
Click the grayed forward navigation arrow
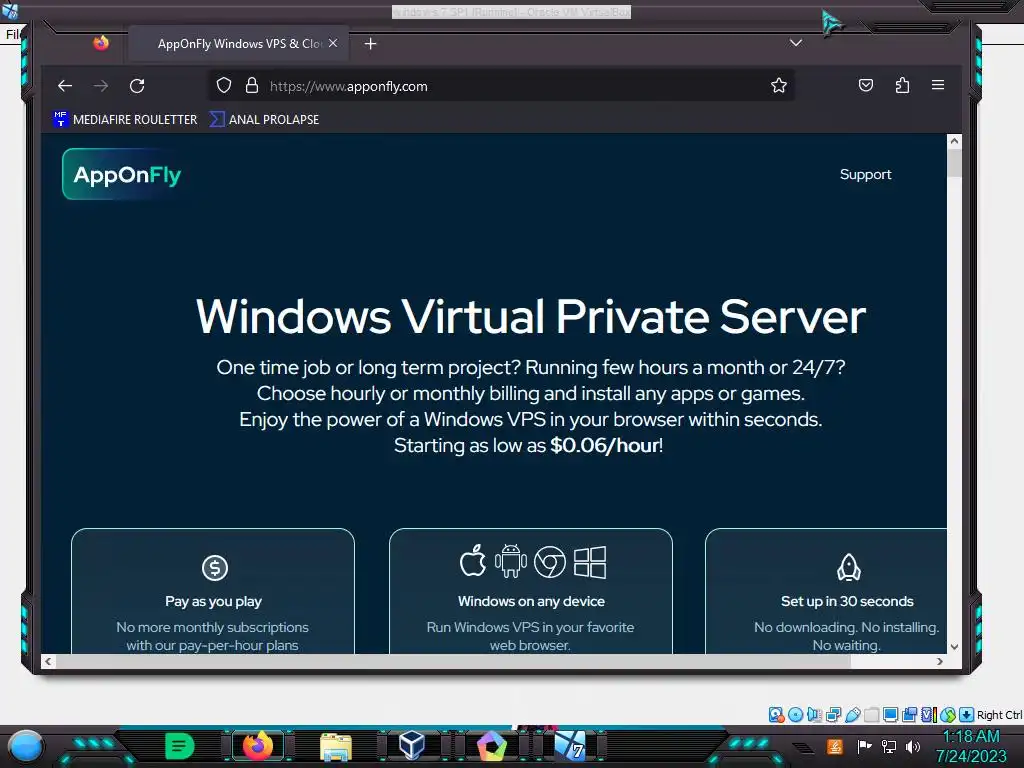101,86
